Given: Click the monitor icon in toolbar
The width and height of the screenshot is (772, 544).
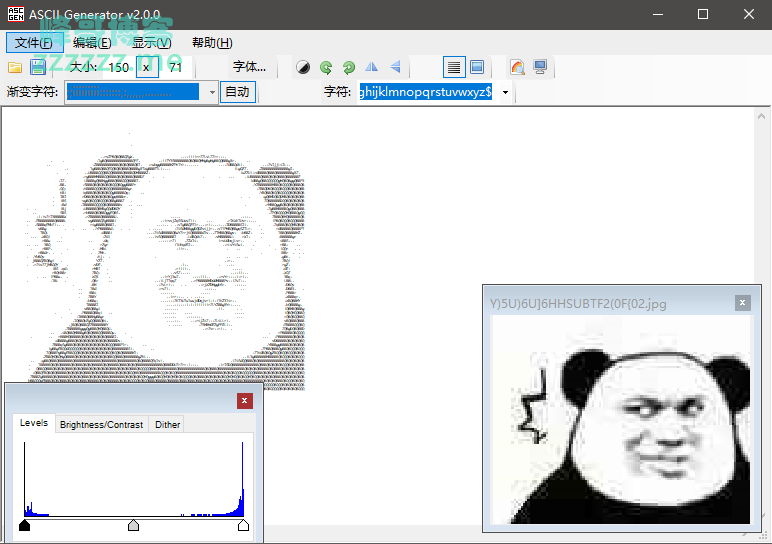Looking at the screenshot, I should click(541, 67).
